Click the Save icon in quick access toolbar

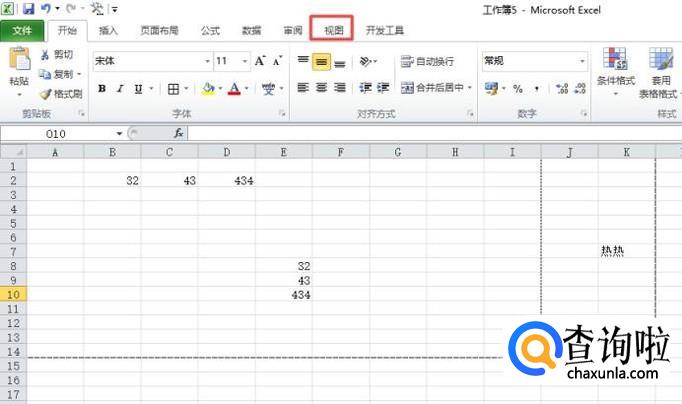point(29,9)
